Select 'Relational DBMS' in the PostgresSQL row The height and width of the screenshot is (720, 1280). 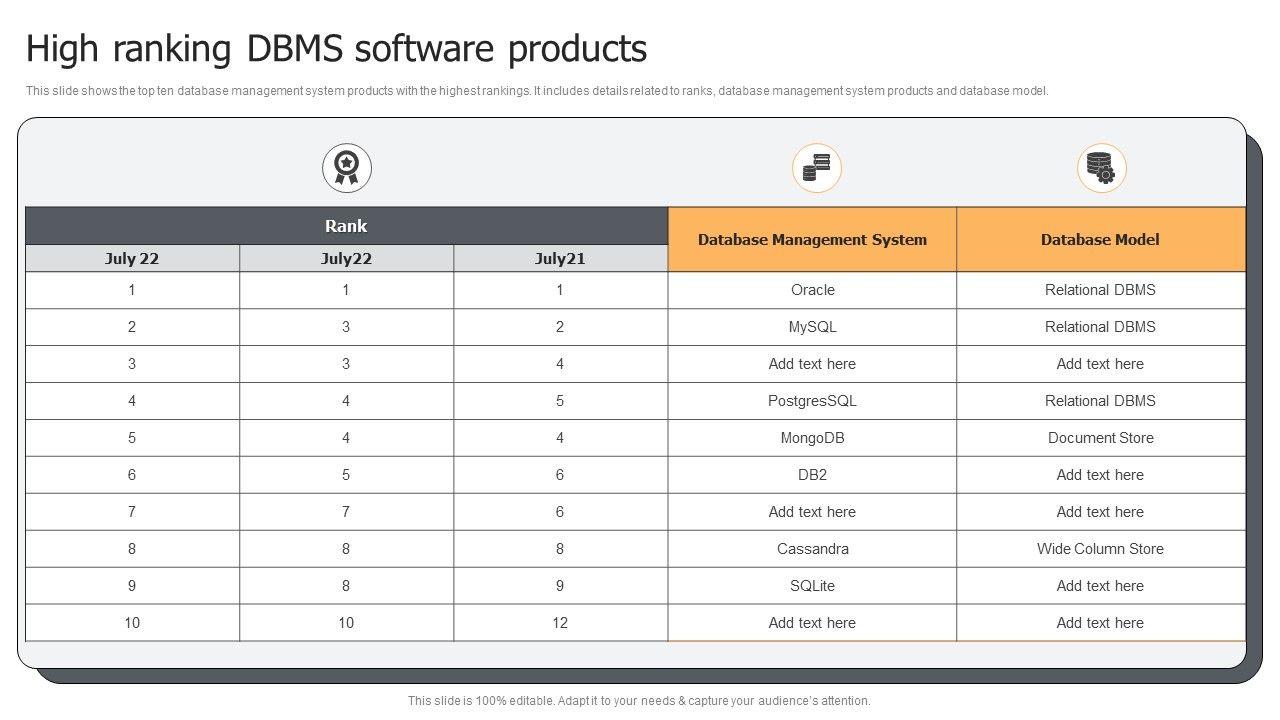pyautogui.click(x=1101, y=401)
